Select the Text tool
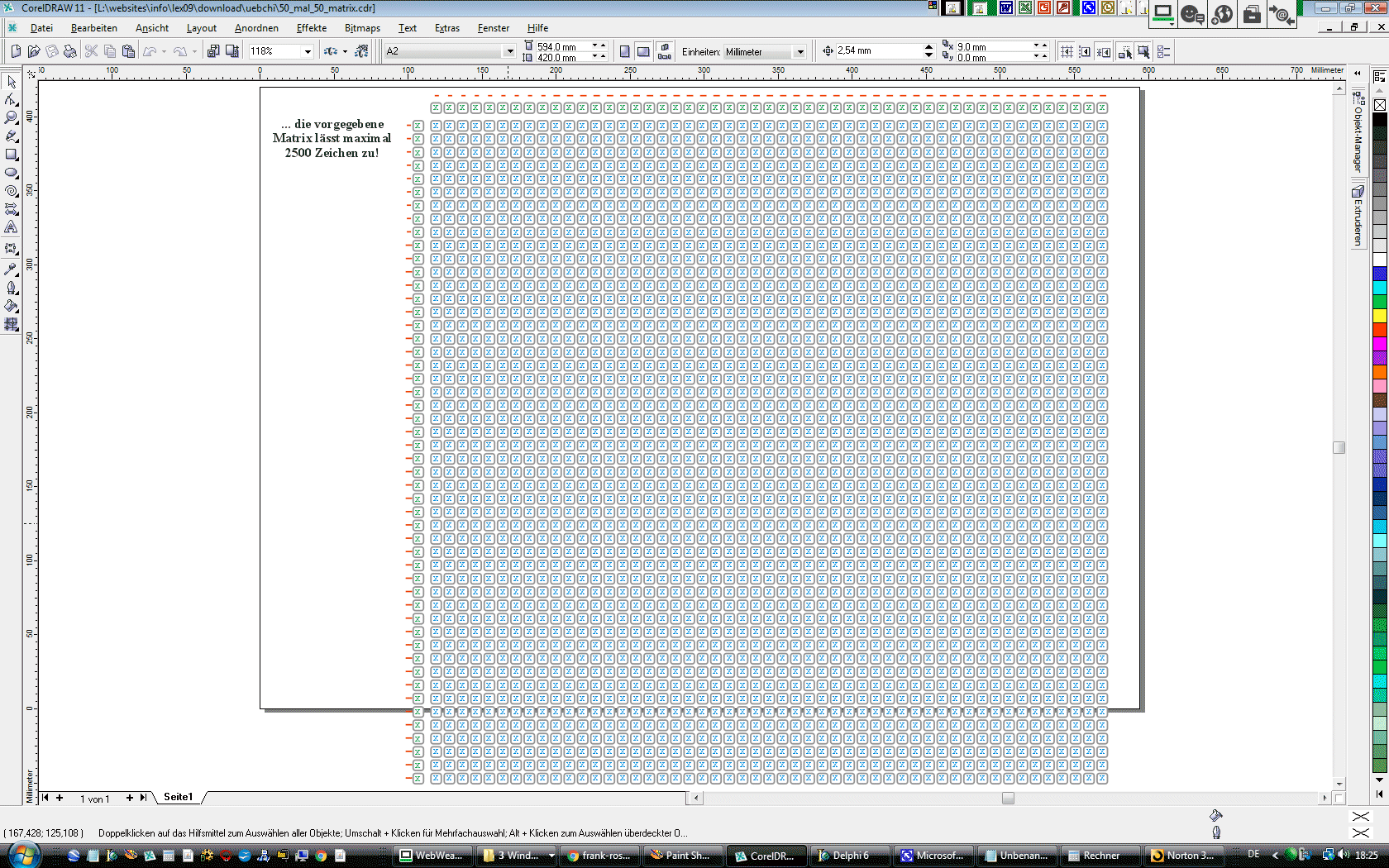The image size is (1389, 868). [x=12, y=227]
